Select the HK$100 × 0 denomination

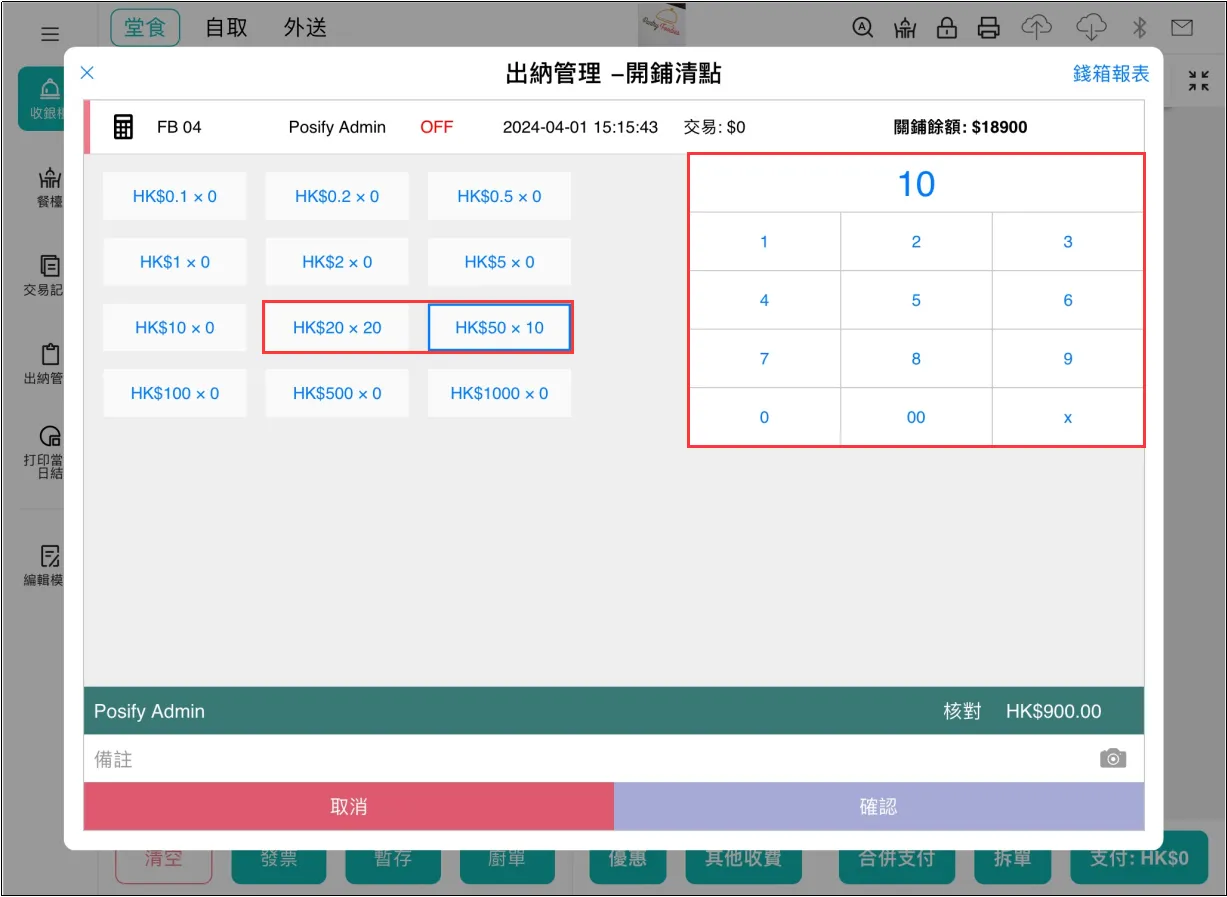pyautogui.click(x=174, y=394)
